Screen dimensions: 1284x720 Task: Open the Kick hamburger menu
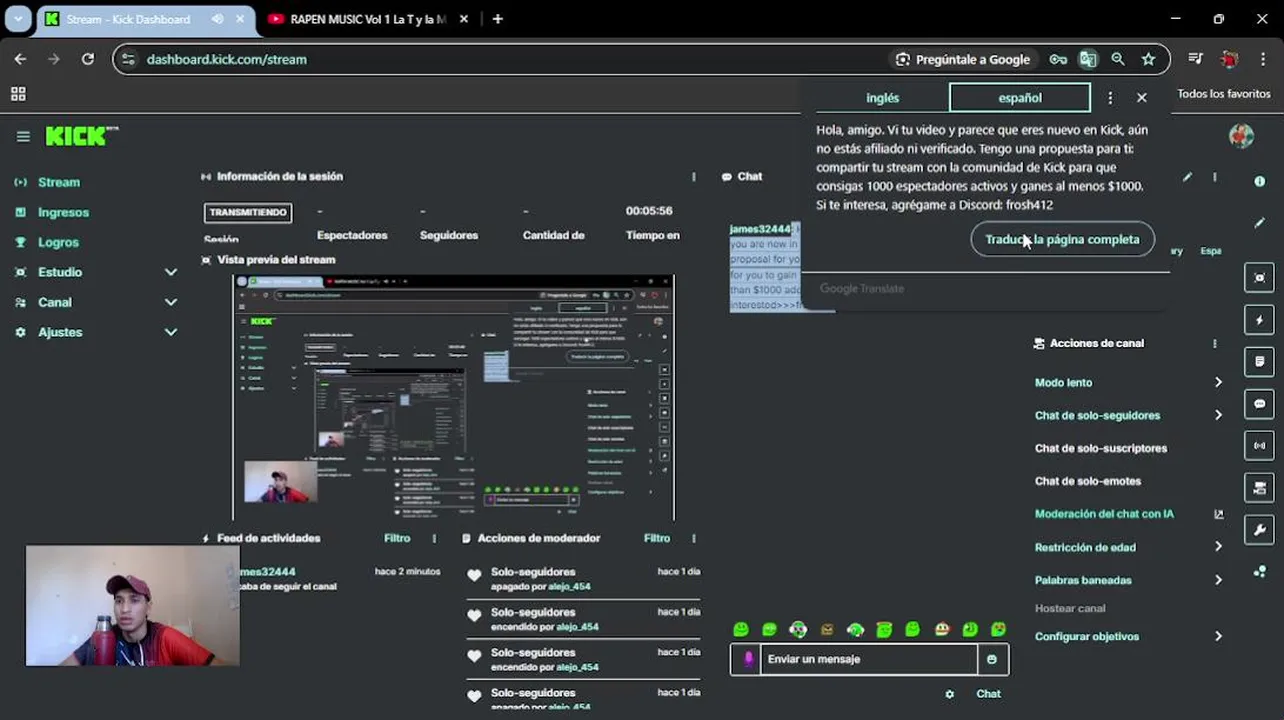[x=23, y=137]
